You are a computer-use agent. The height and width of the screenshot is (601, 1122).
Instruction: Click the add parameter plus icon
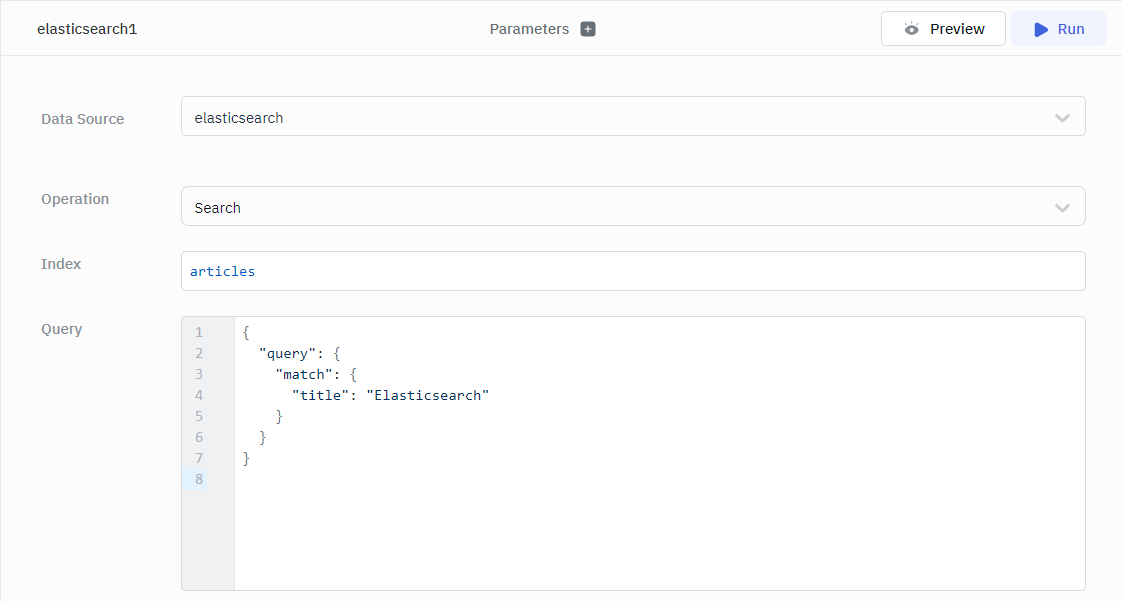click(x=588, y=29)
